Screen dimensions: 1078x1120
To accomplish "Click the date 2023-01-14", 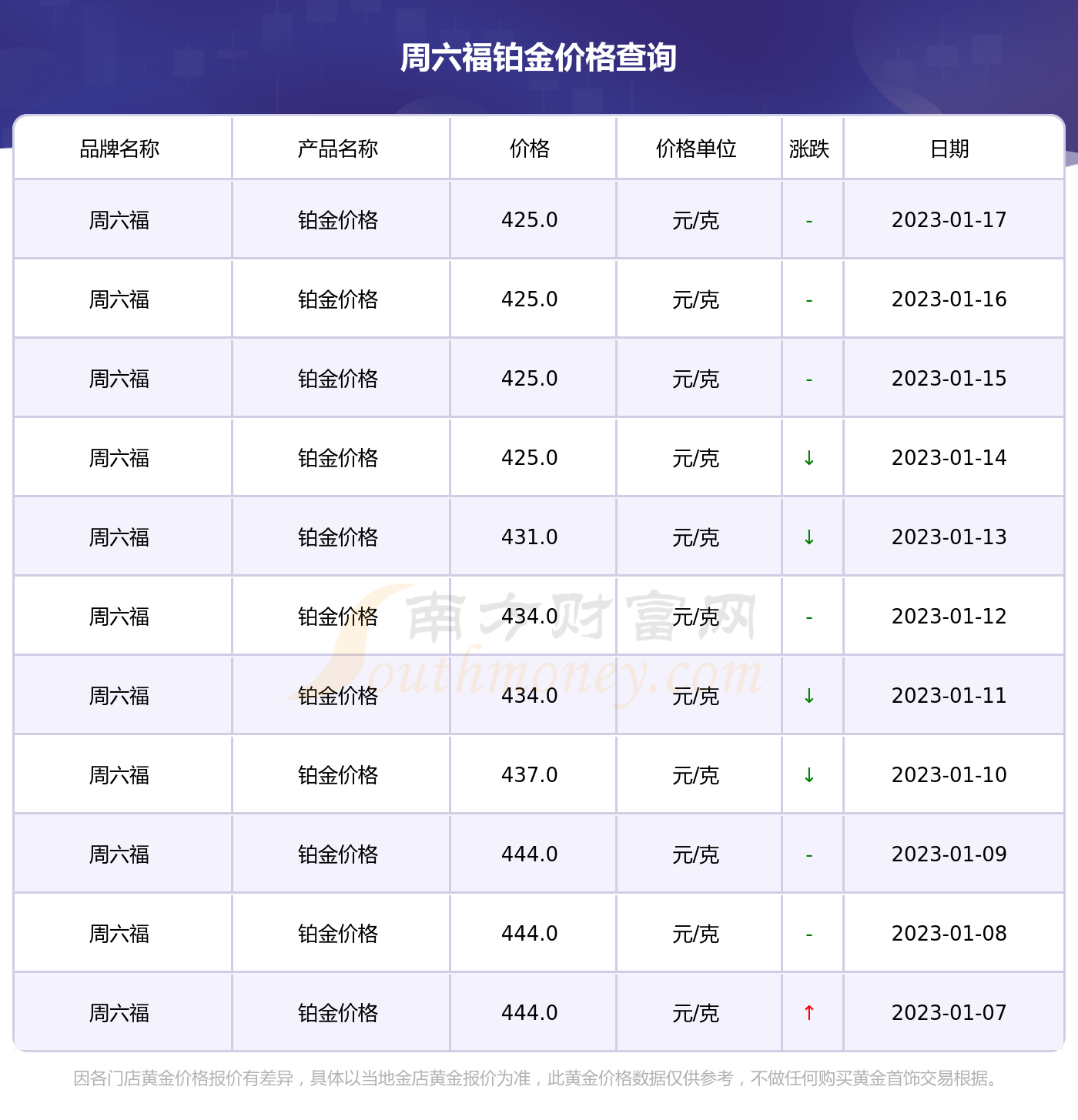I will tap(949, 458).
